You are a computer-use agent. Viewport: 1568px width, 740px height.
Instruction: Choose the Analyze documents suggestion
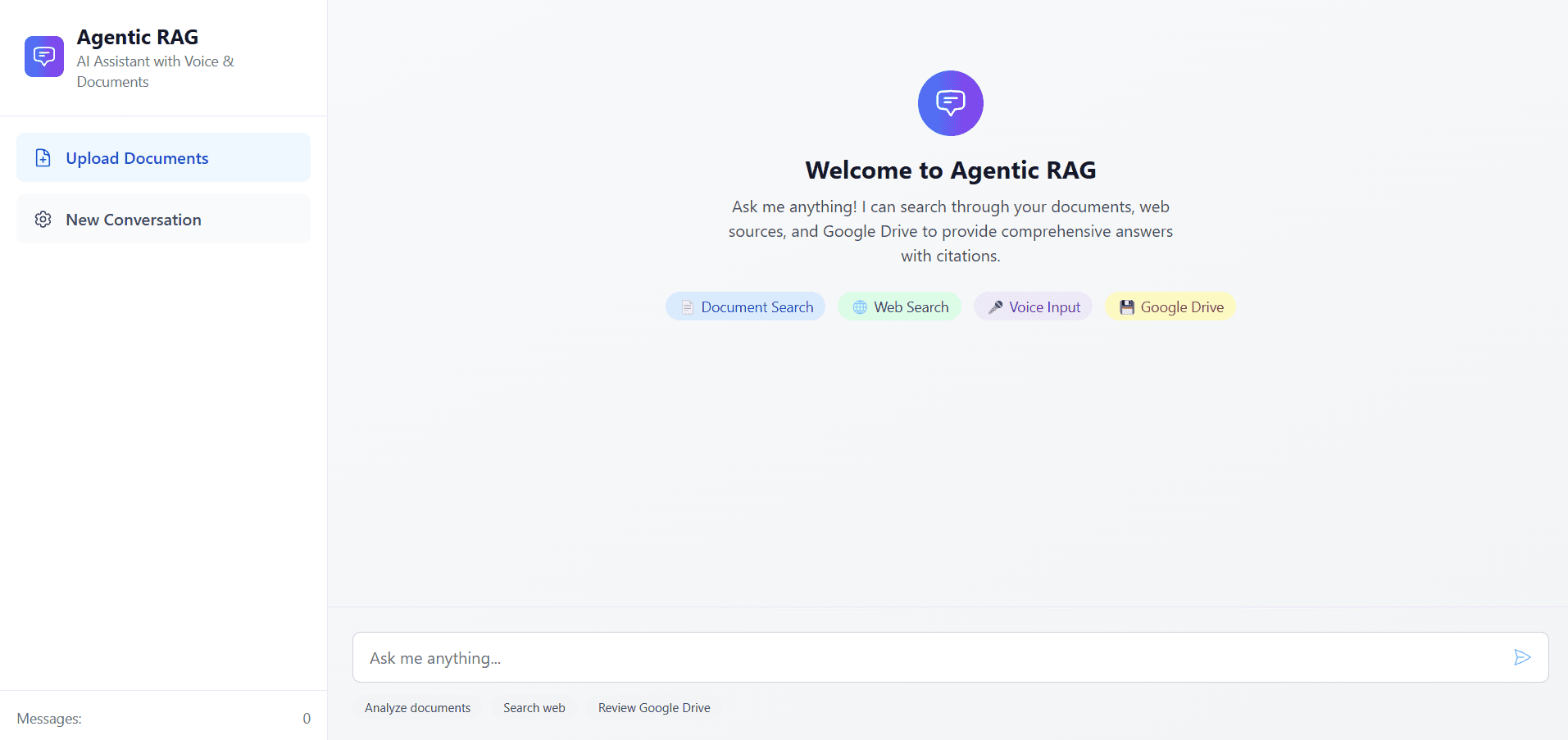(417, 708)
